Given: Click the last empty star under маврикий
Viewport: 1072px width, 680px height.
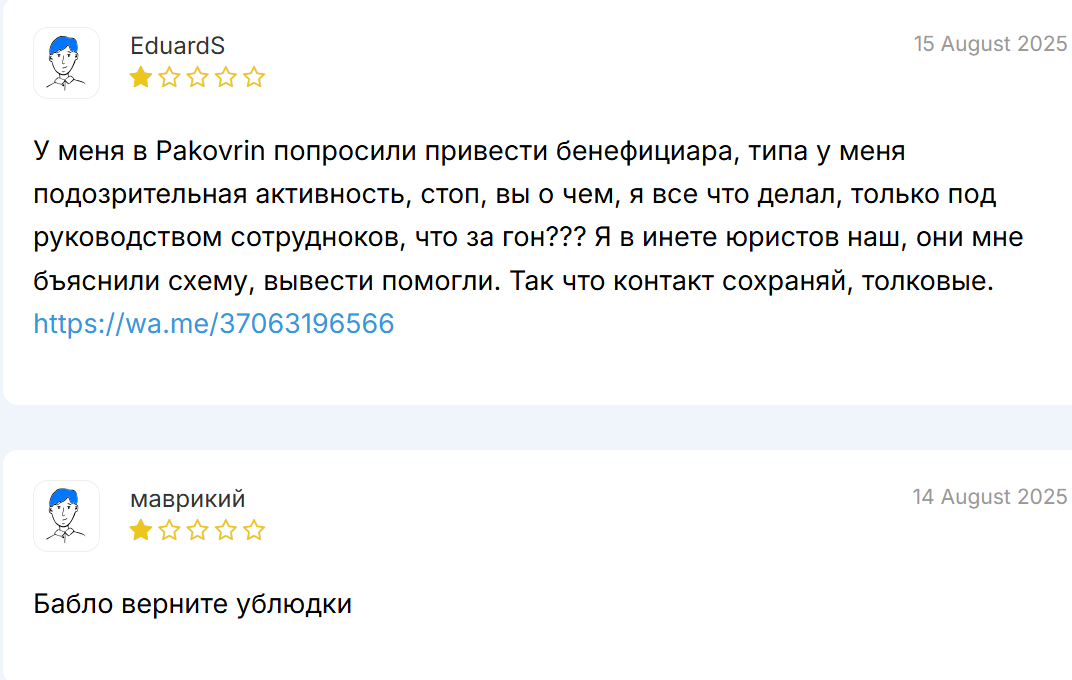Looking at the screenshot, I should pyautogui.click(x=254, y=530).
